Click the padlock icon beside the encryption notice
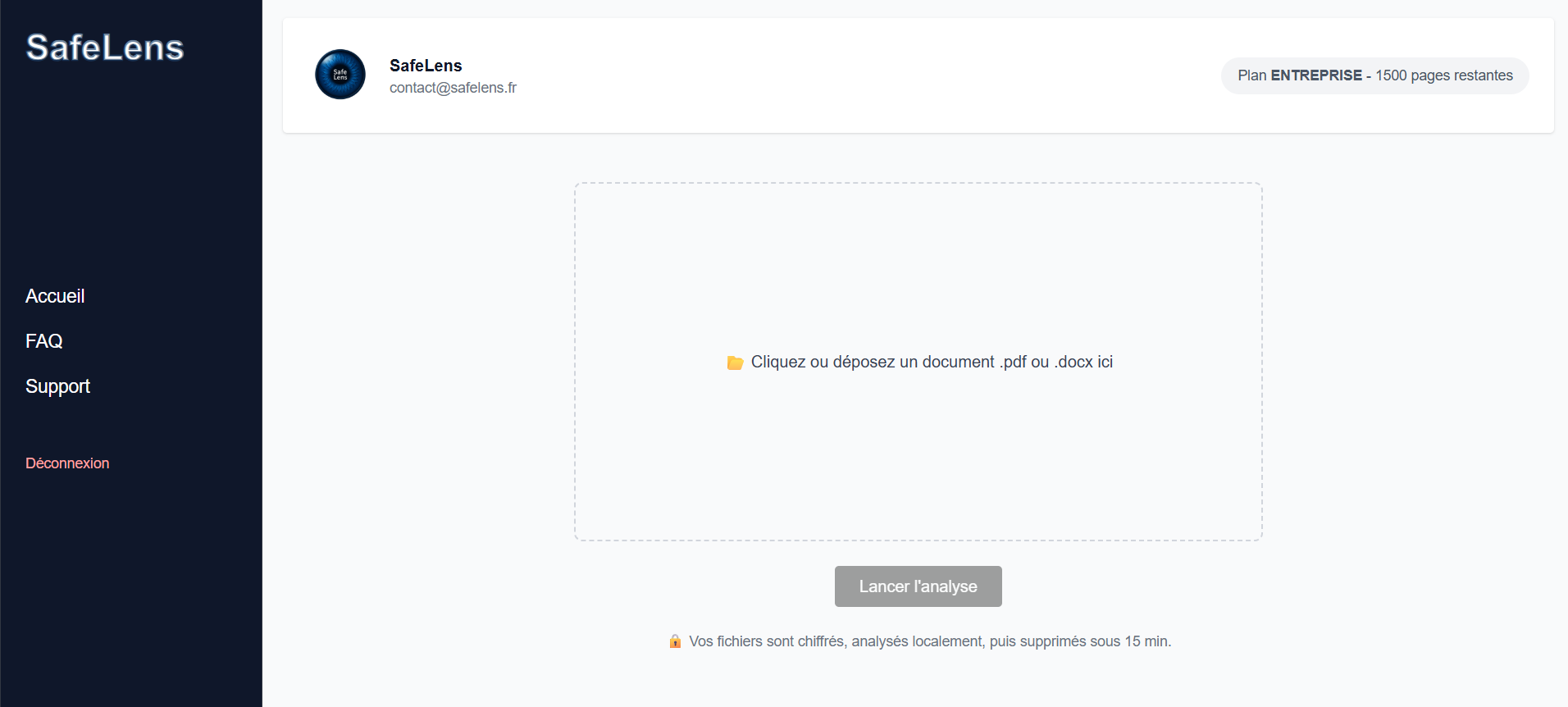1568x707 pixels. [675, 641]
